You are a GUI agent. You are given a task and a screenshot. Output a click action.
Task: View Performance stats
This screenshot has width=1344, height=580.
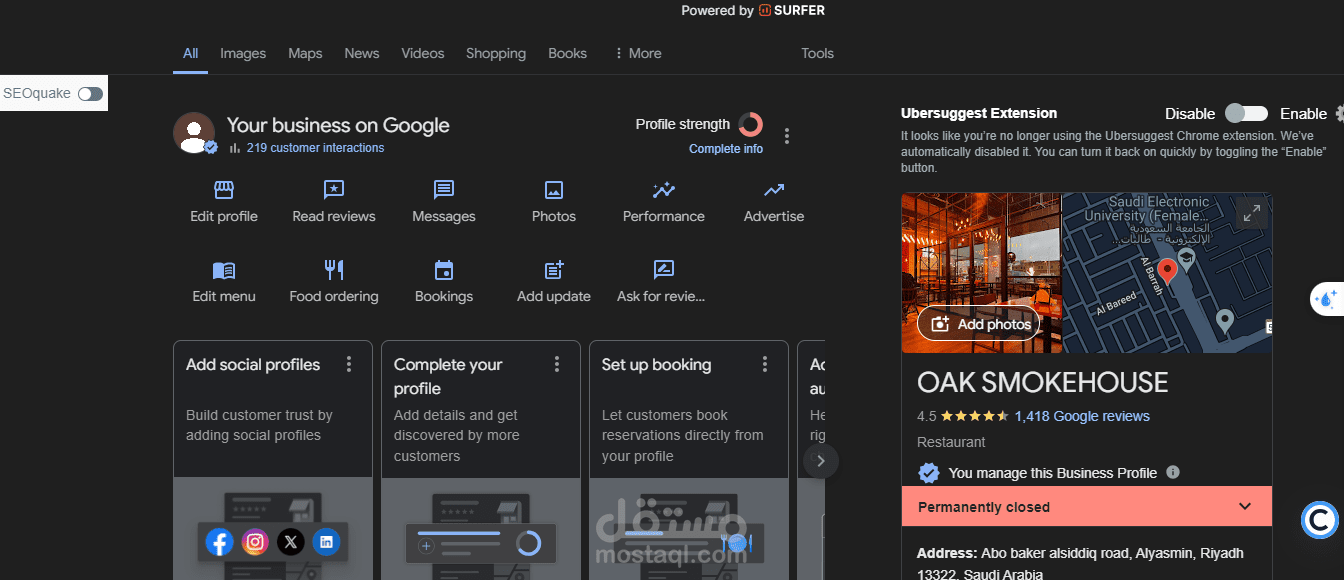click(x=664, y=202)
